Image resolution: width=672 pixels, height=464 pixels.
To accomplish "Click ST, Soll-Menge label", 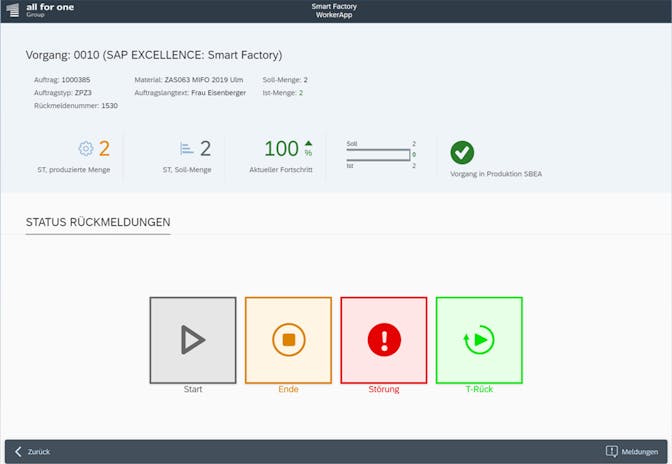I will 187,170.
